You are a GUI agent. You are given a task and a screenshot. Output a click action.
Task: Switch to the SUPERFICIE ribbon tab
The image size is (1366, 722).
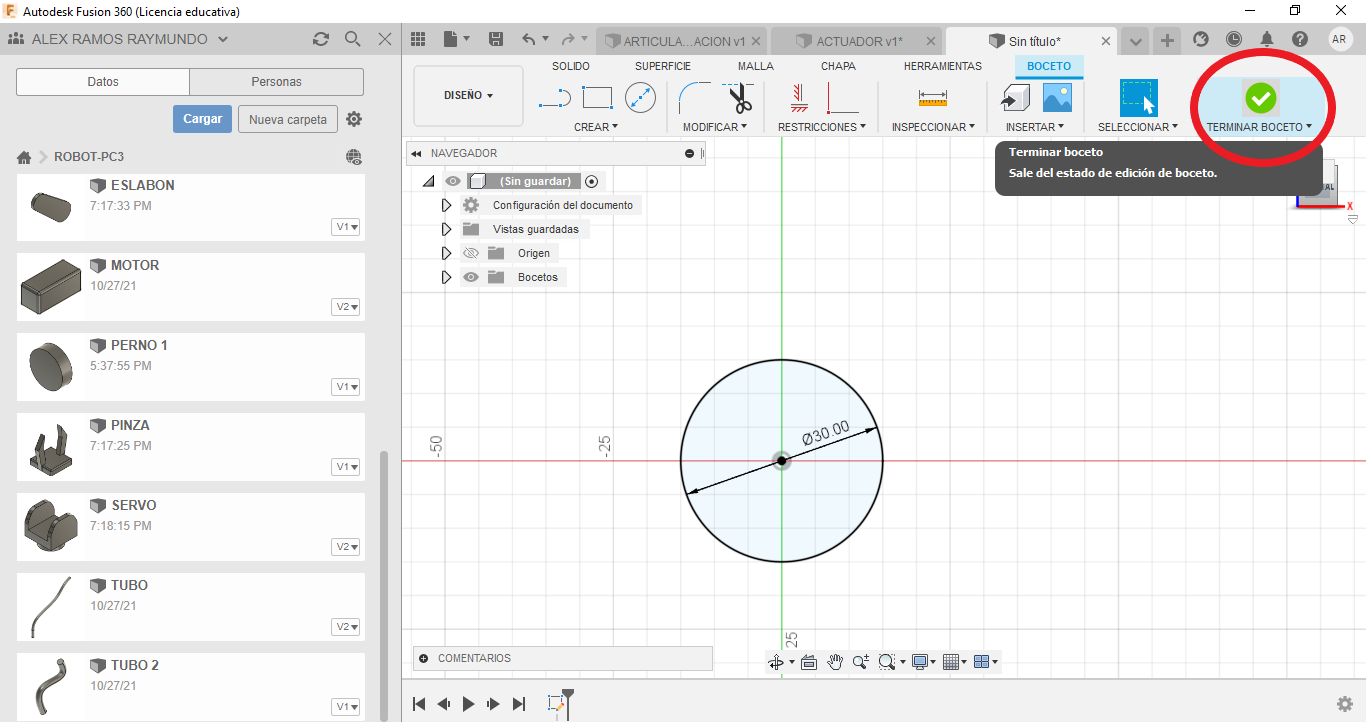[x=663, y=66]
